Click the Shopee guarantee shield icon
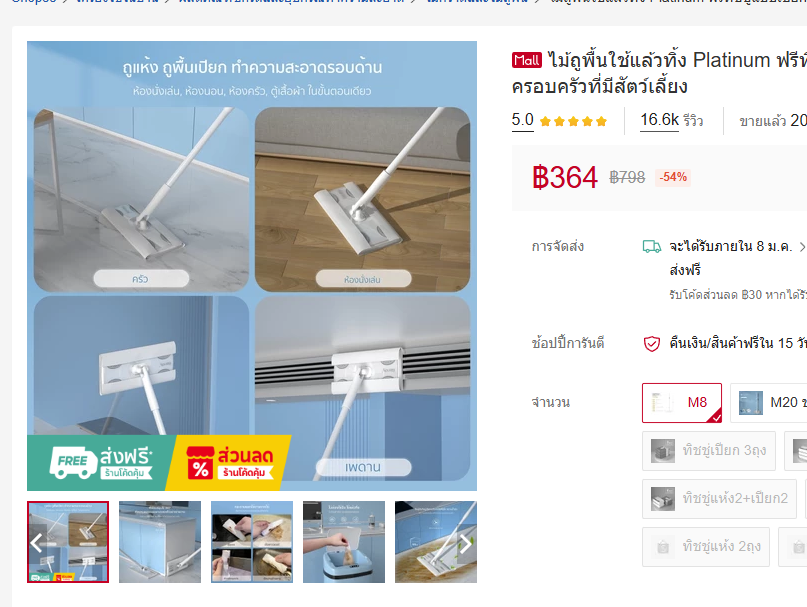The width and height of the screenshot is (807, 607). [652, 343]
